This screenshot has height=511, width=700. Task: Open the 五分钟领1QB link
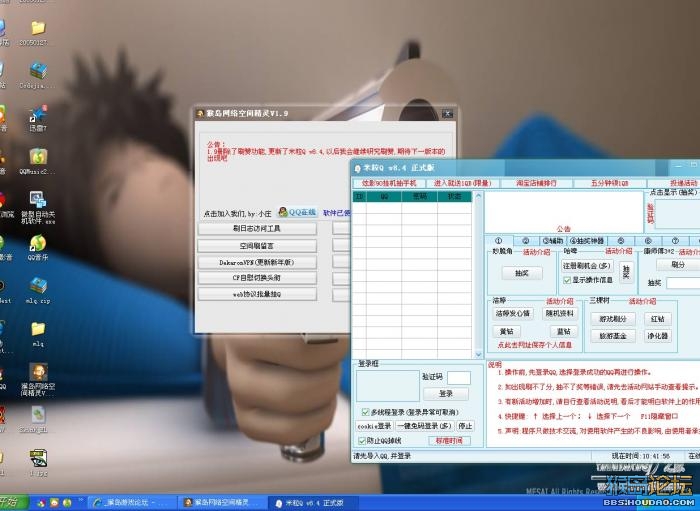click(x=609, y=183)
